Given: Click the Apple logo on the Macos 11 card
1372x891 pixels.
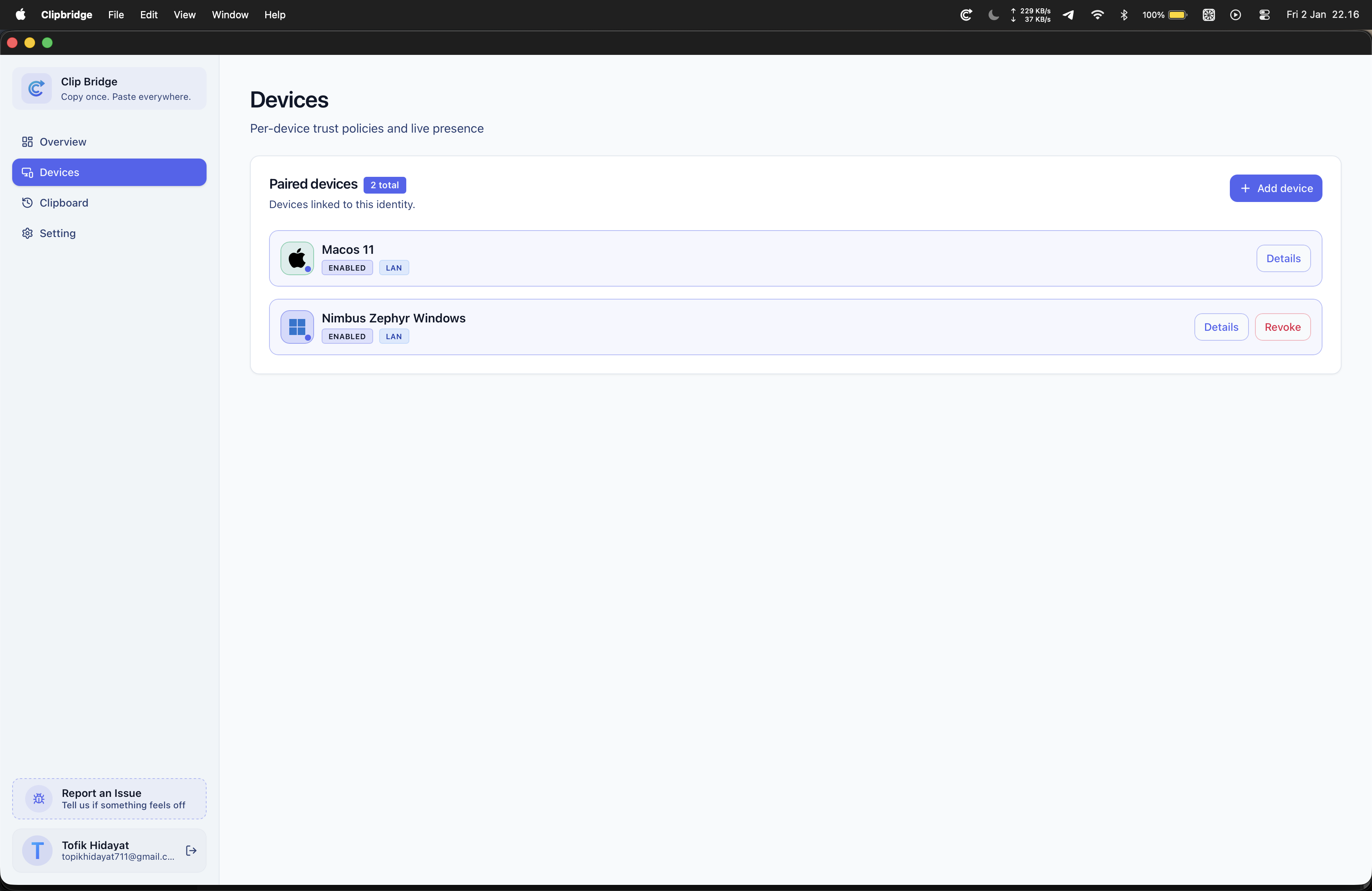Looking at the screenshot, I should pos(297,258).
